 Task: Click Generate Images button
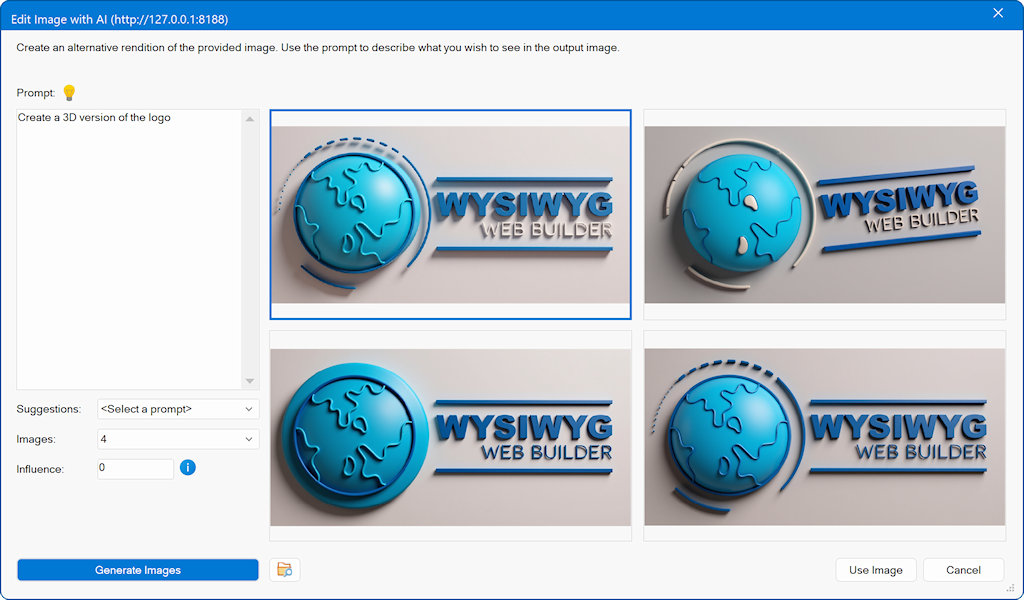click(138, 570)
